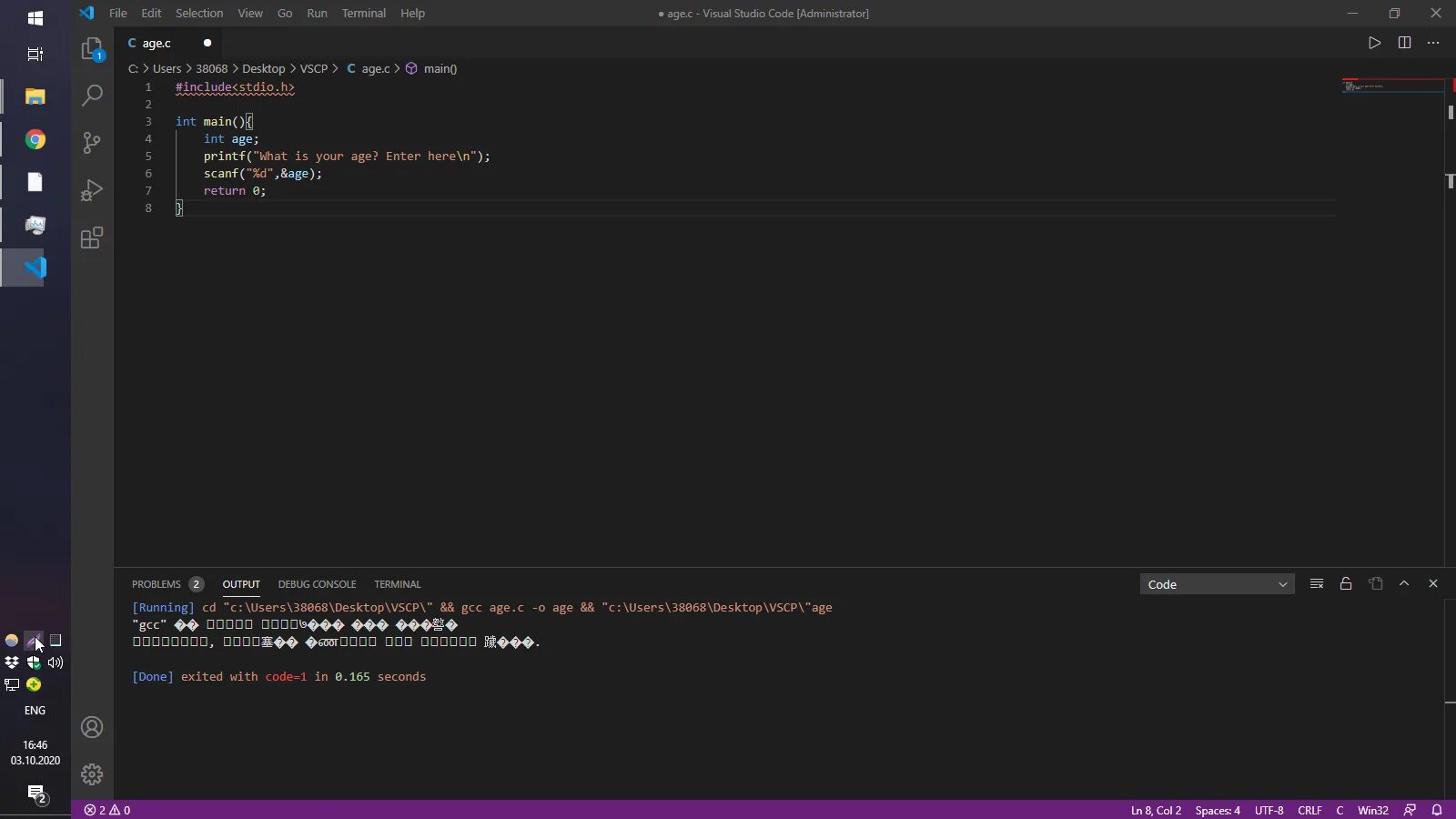Open the taskbar clock showing 16:46

click(35, 753)
